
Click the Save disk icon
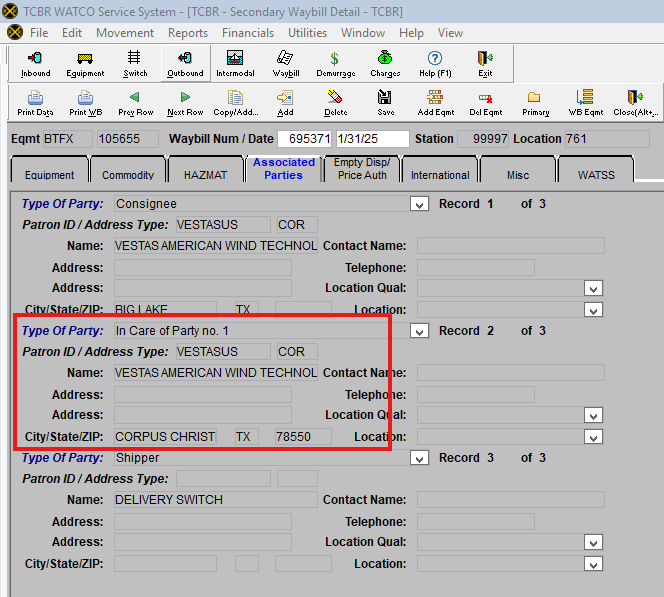pos(385,103)
